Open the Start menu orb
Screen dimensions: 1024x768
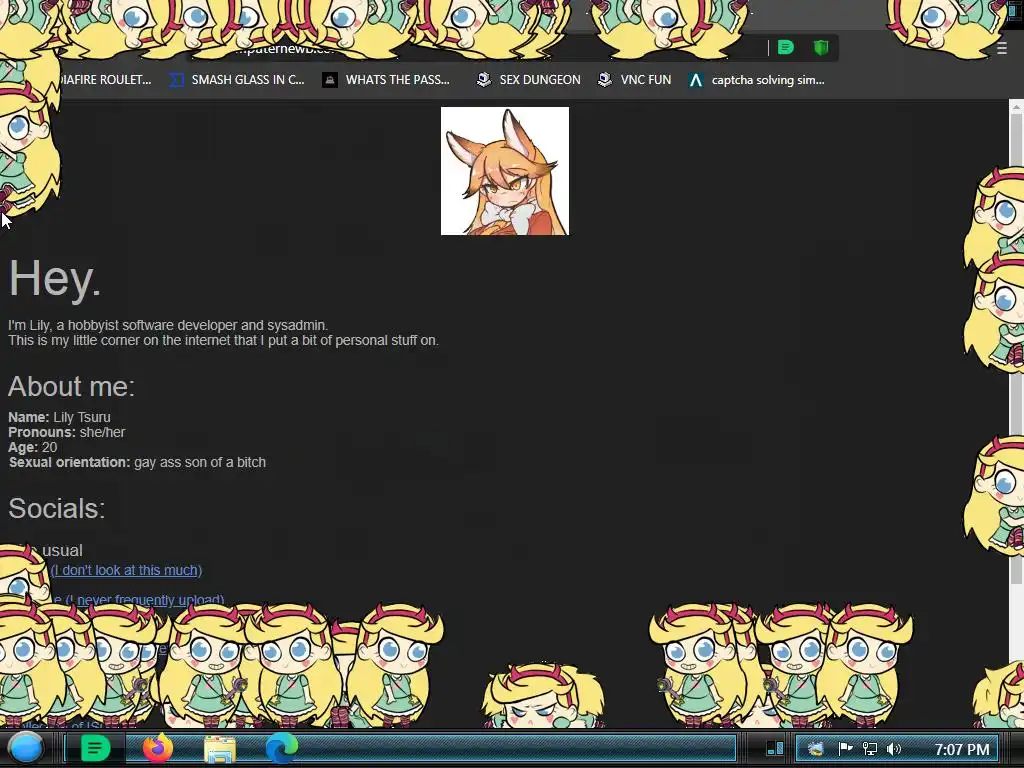[25, 748]
